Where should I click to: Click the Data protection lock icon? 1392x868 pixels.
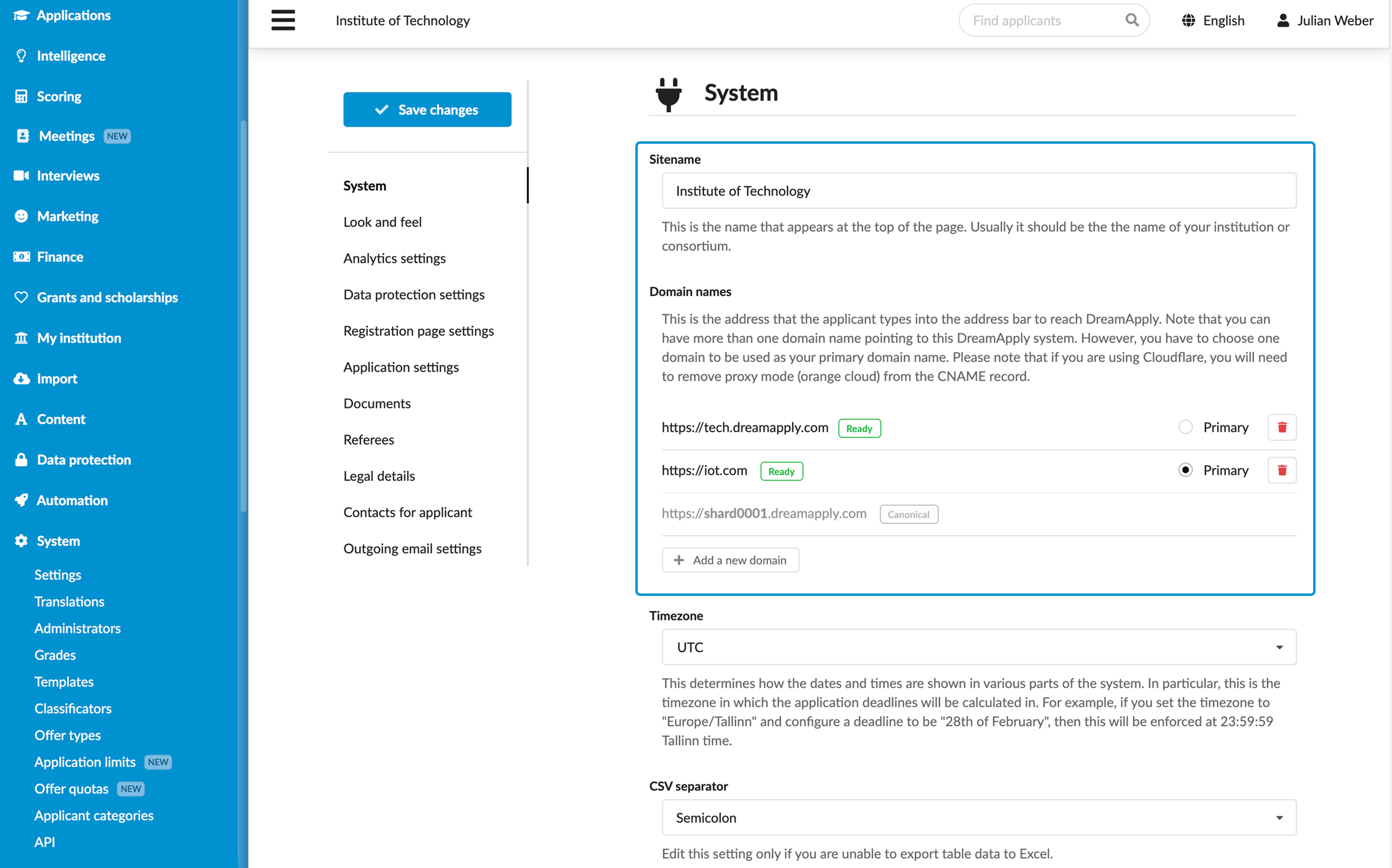(21, 459)
